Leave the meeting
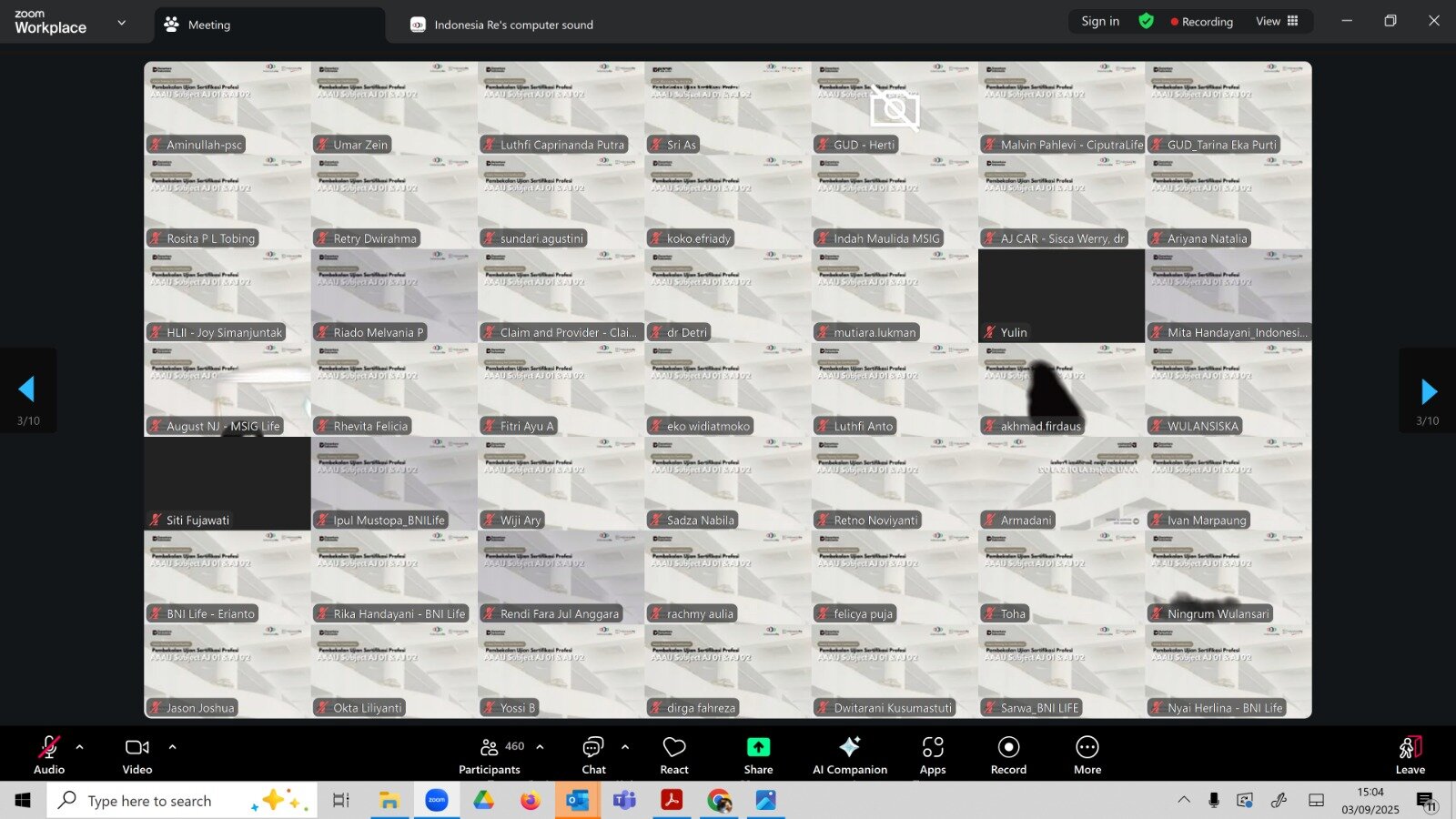Image resolution: width=1456 pixels, height=819 pixels. 1410,754
